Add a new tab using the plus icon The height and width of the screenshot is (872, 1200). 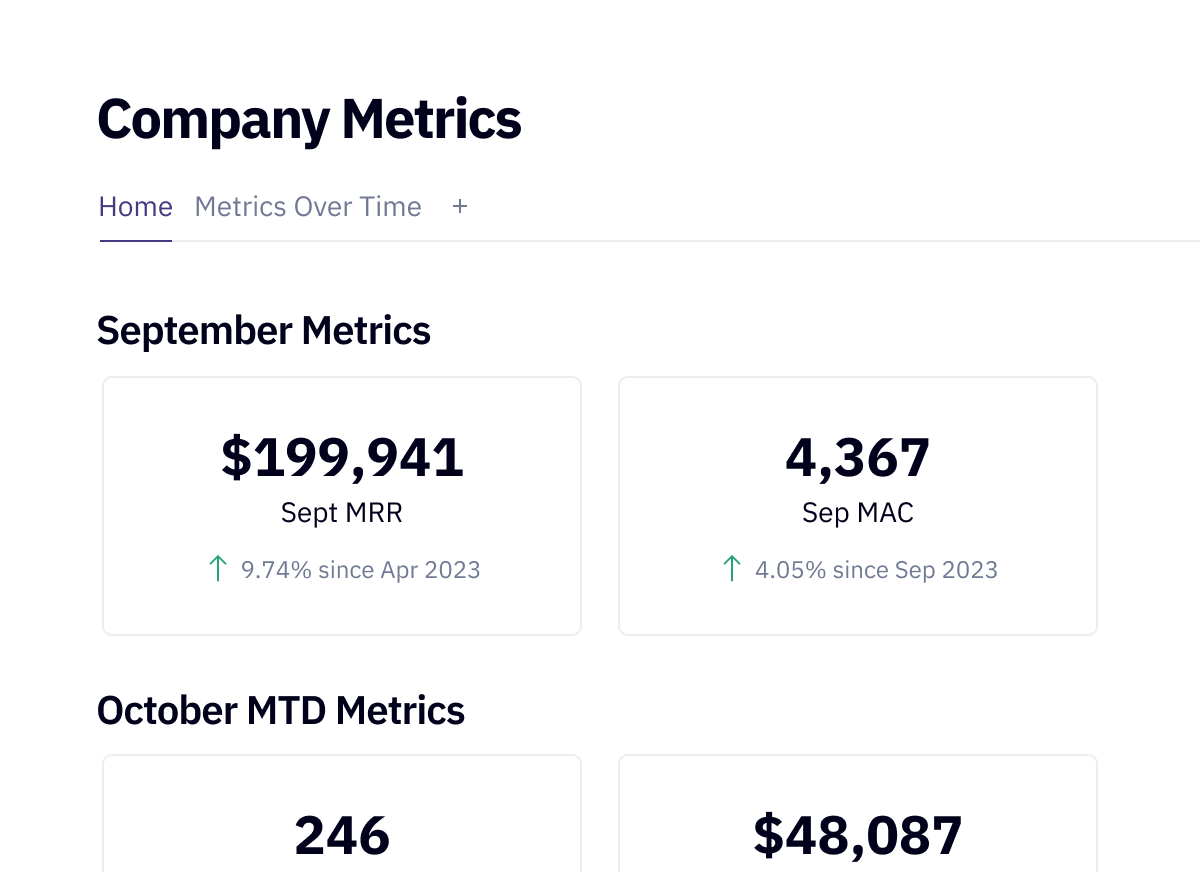[x=460, y=206]
